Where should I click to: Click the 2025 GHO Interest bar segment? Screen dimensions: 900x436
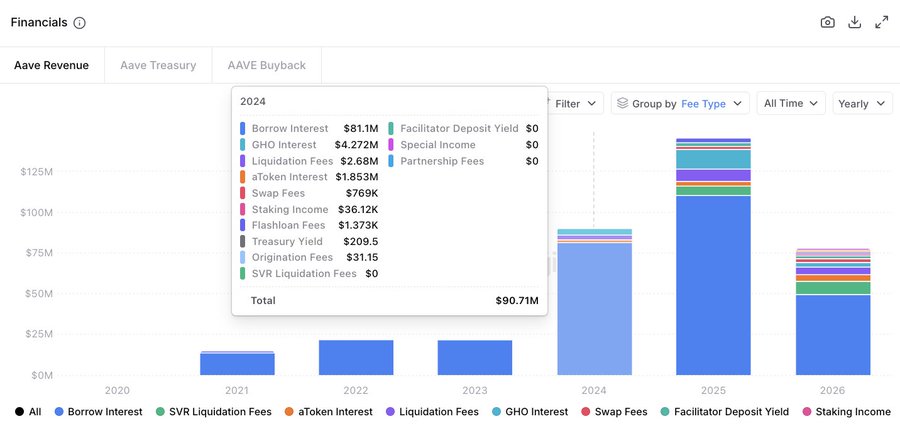(713, 159)
